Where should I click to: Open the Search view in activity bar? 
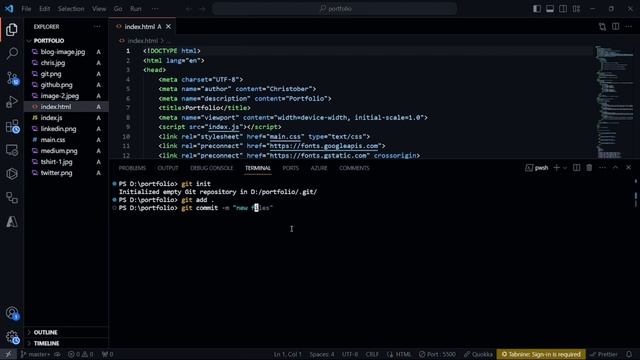click(12, 53)
